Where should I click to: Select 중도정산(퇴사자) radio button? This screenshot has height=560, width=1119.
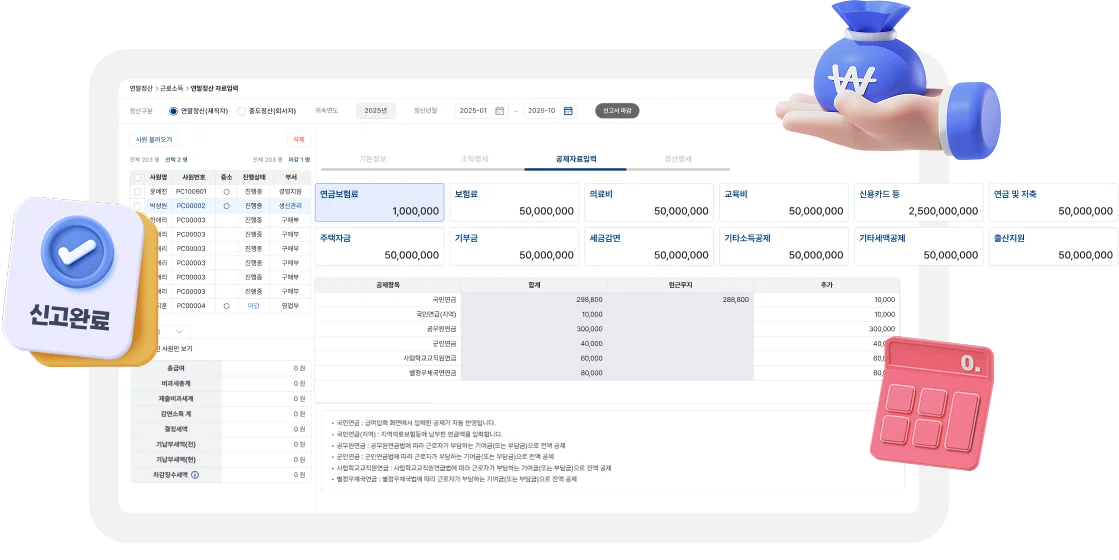pos(242,111)
